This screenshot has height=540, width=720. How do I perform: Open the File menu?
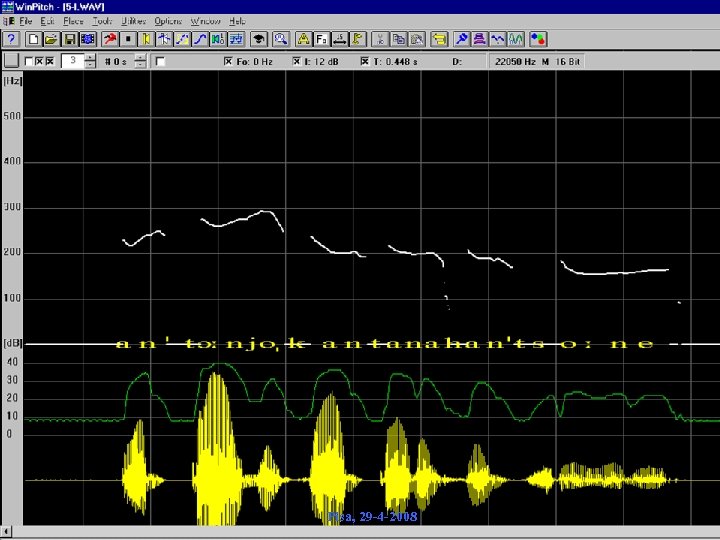click(x=25, y=20)
